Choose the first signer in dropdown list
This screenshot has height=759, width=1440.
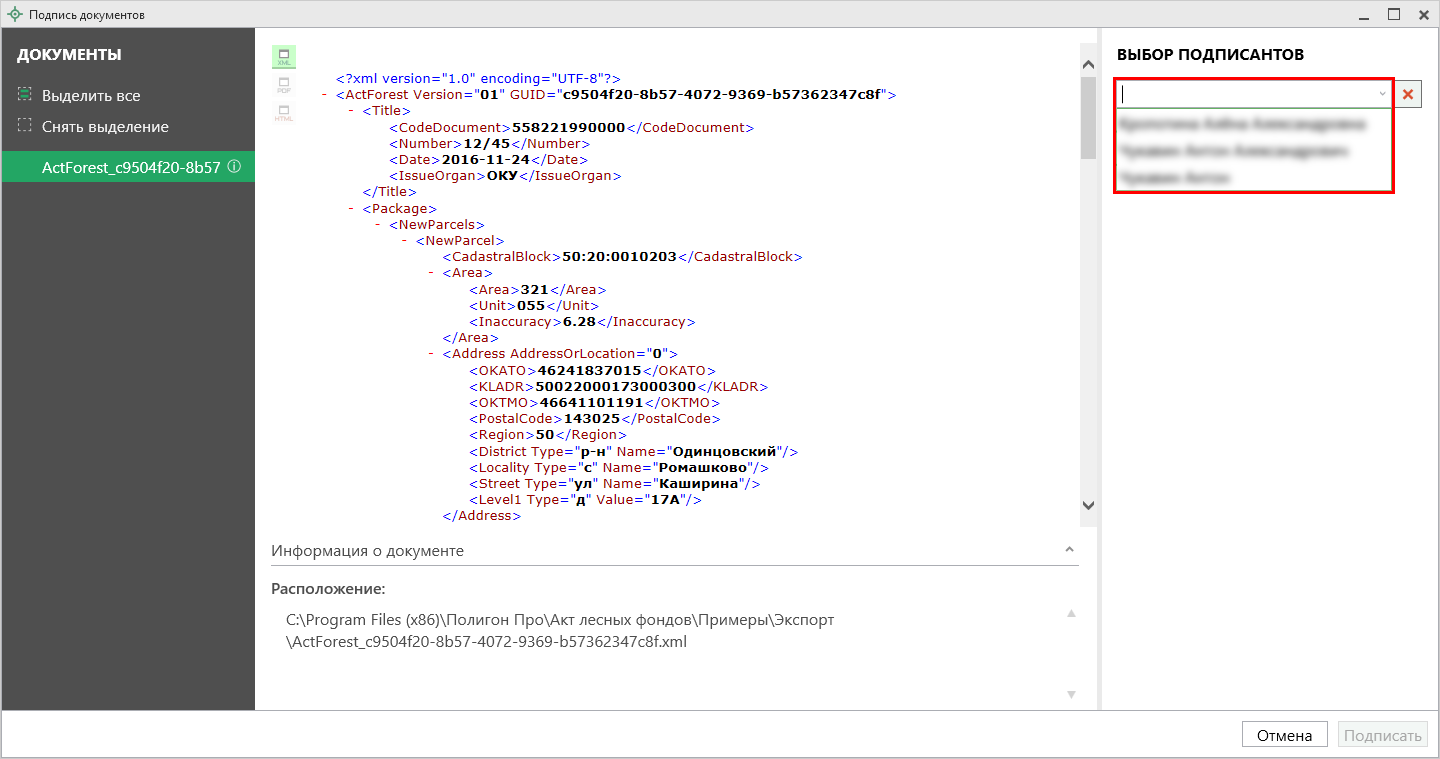(x=1242, y=125)
